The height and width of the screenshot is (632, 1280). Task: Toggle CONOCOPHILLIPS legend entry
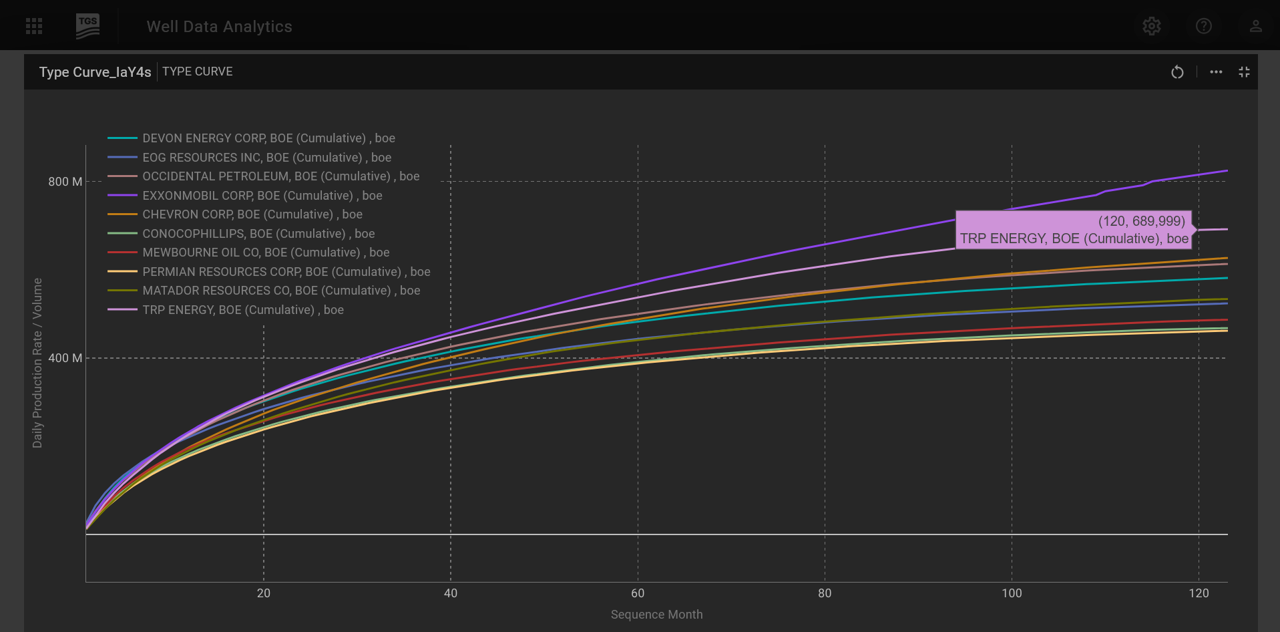click(x=241, y=233)
